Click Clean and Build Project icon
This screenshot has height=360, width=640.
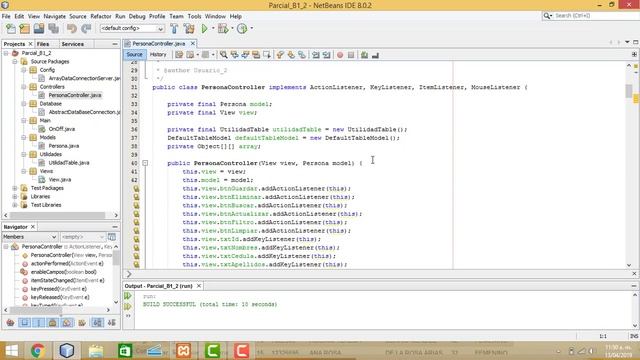189,29
